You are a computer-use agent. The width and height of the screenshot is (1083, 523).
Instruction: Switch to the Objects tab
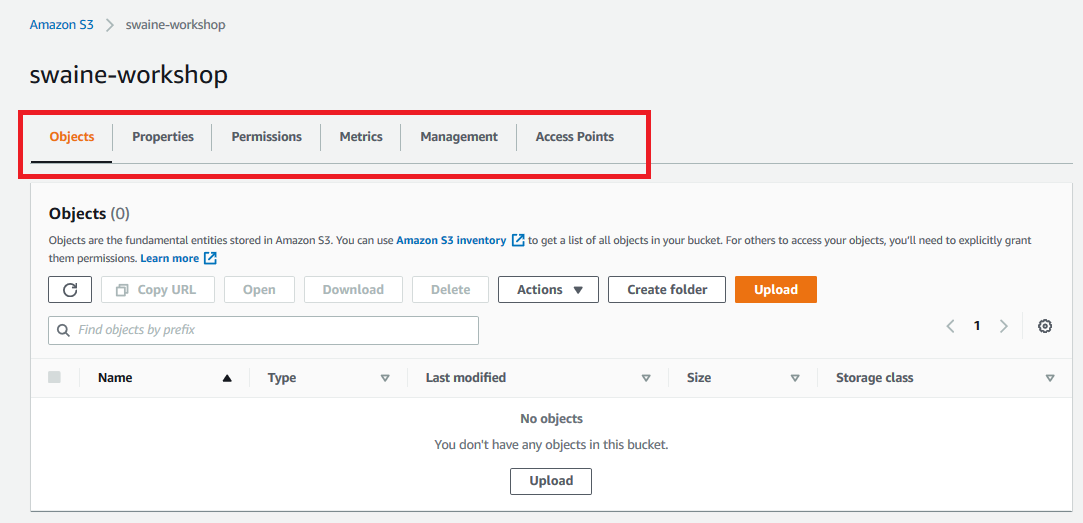(x=72, y=137)
